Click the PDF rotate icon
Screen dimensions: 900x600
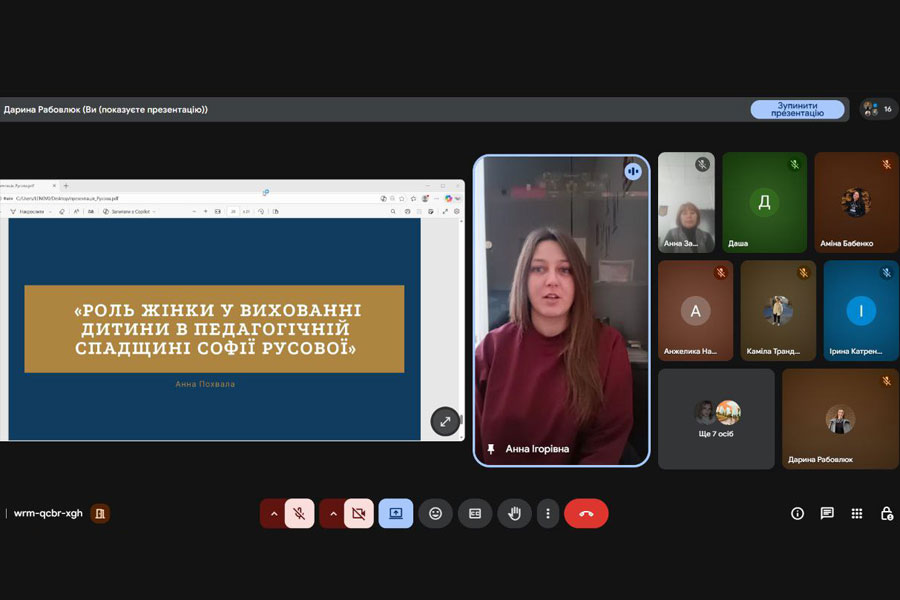click(261, 211)
